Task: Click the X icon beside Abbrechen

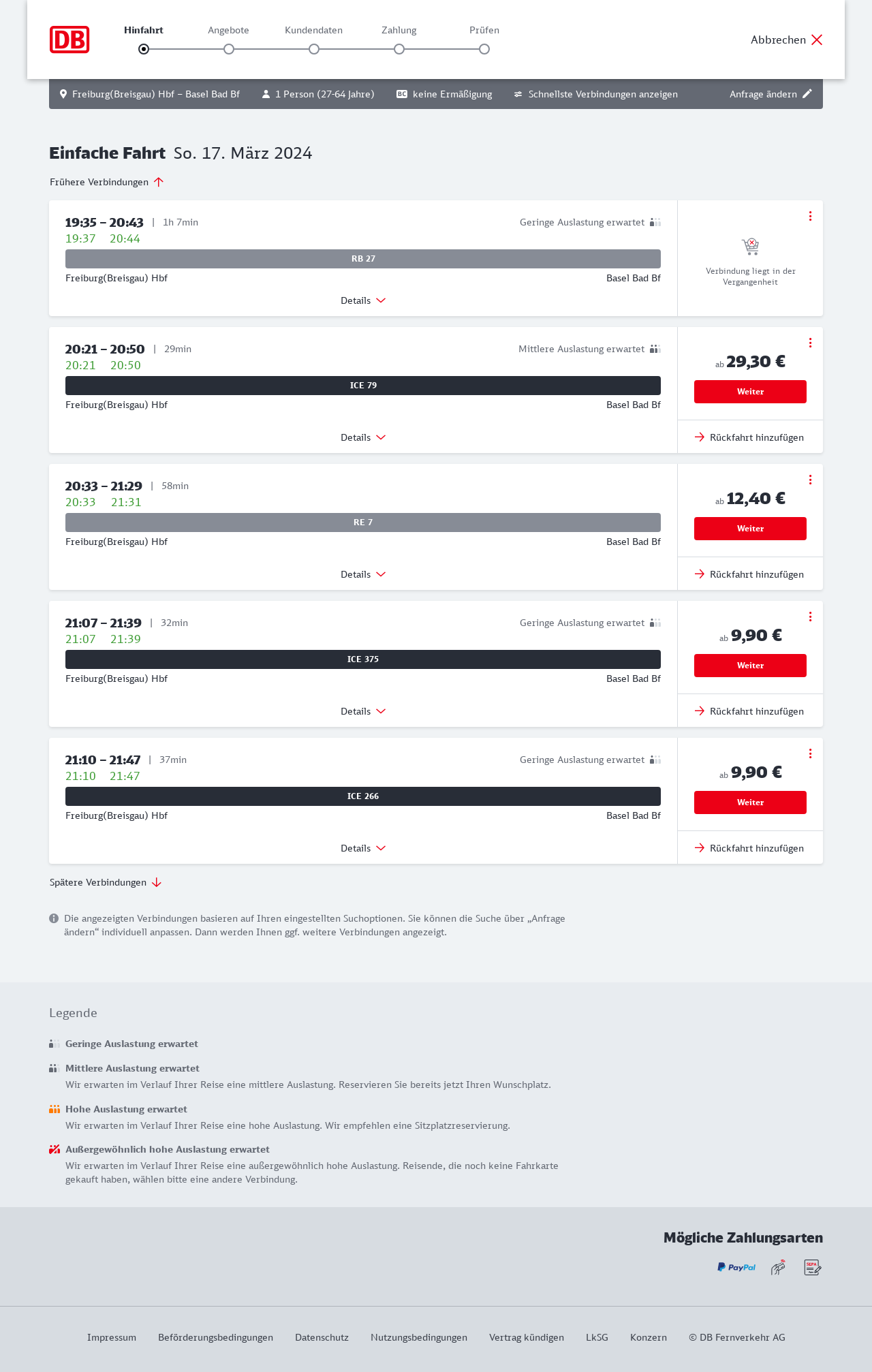Action: tap(817, 40)
